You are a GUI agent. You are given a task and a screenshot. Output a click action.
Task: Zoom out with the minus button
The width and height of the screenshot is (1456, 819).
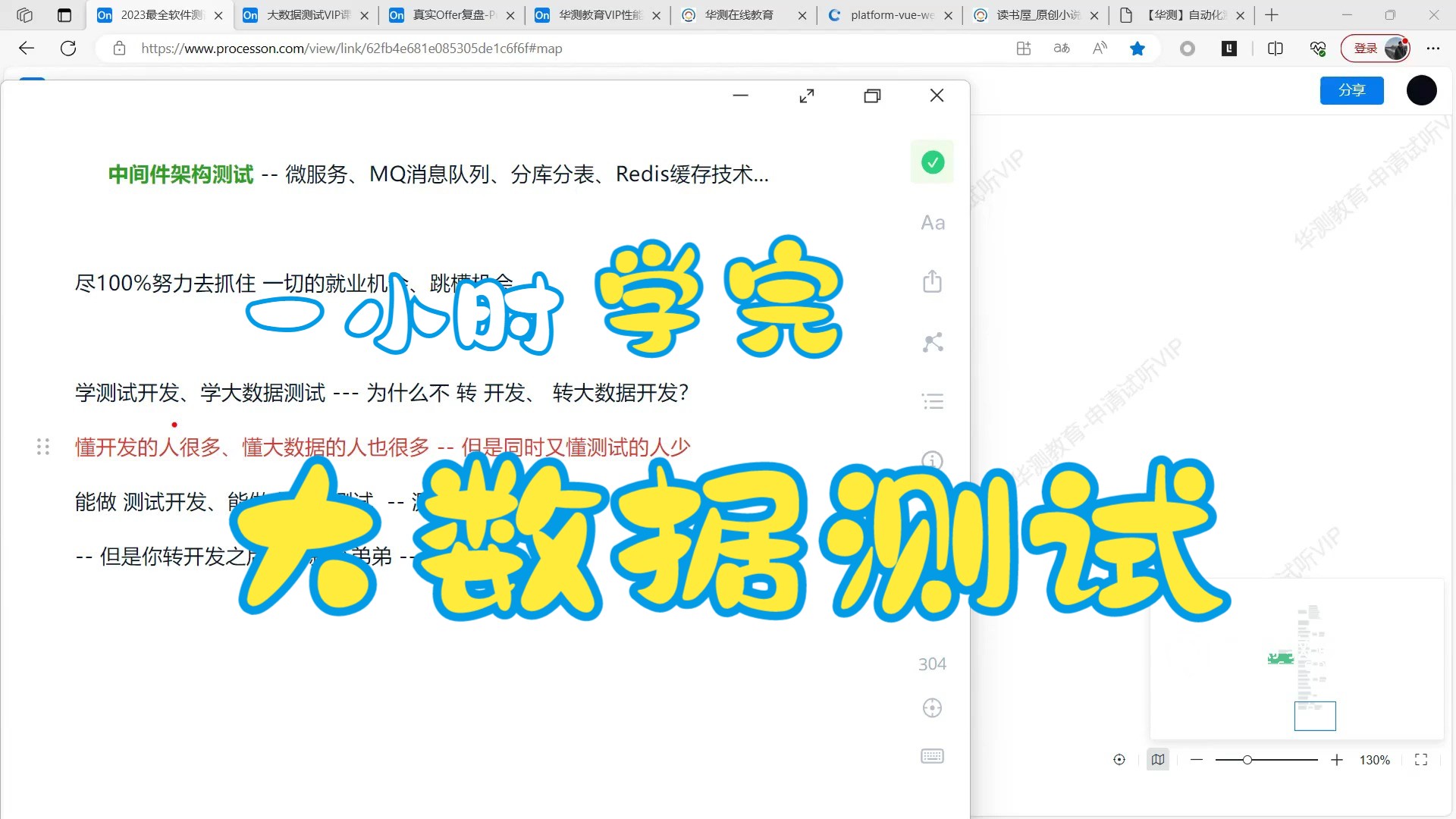[x=1197, y=760]
